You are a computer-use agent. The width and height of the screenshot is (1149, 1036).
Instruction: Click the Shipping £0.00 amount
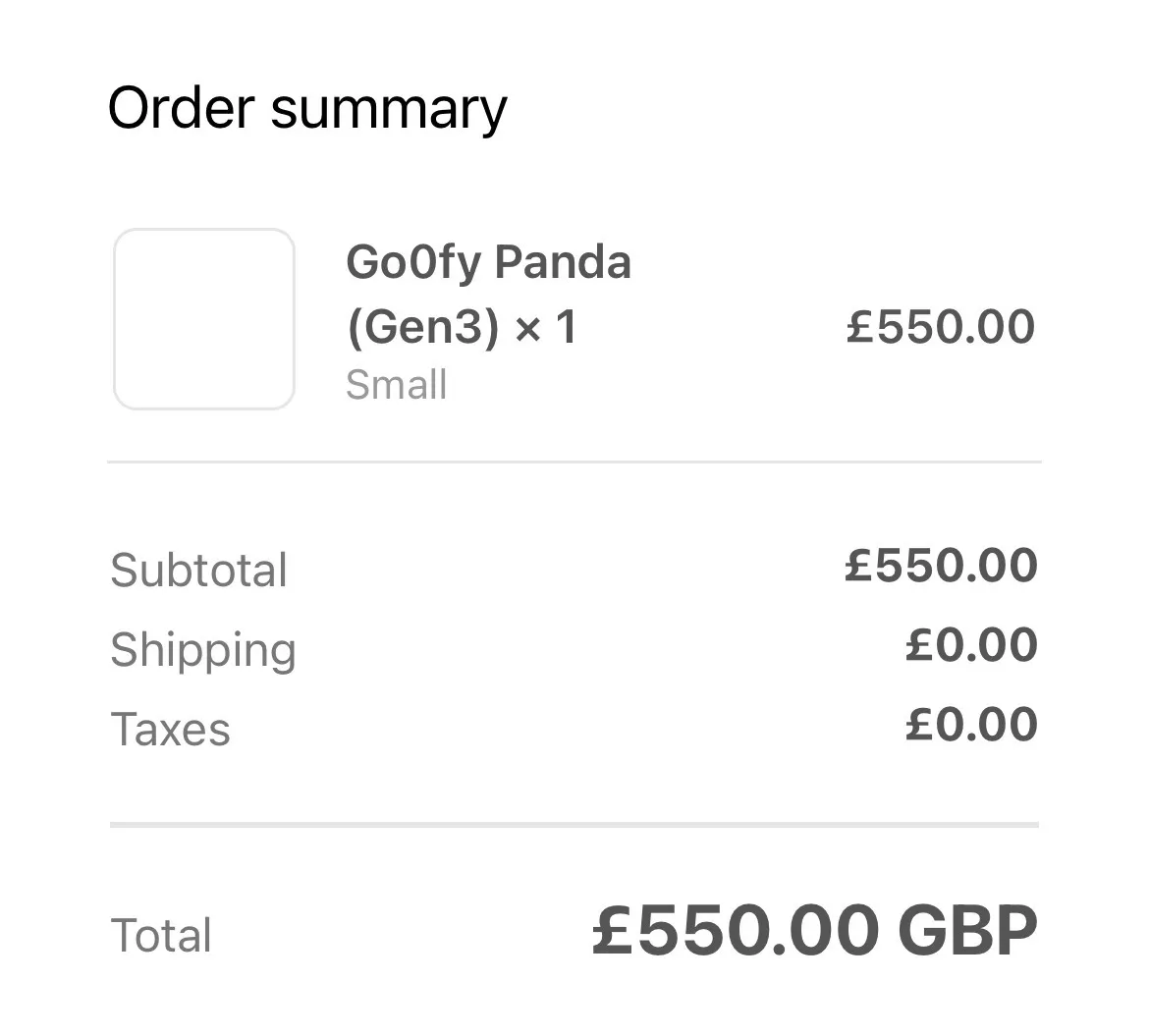tap(971, 645)
